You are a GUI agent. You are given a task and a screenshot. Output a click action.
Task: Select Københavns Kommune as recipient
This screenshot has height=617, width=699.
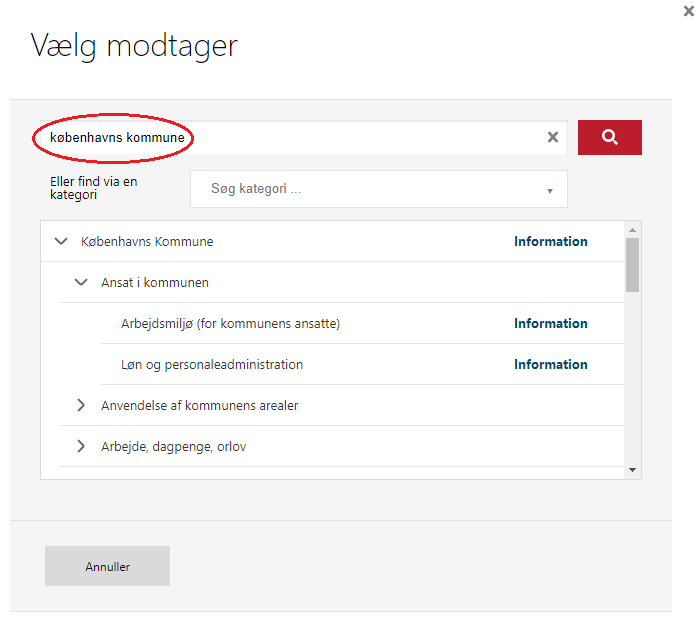[x=147, y=242]
